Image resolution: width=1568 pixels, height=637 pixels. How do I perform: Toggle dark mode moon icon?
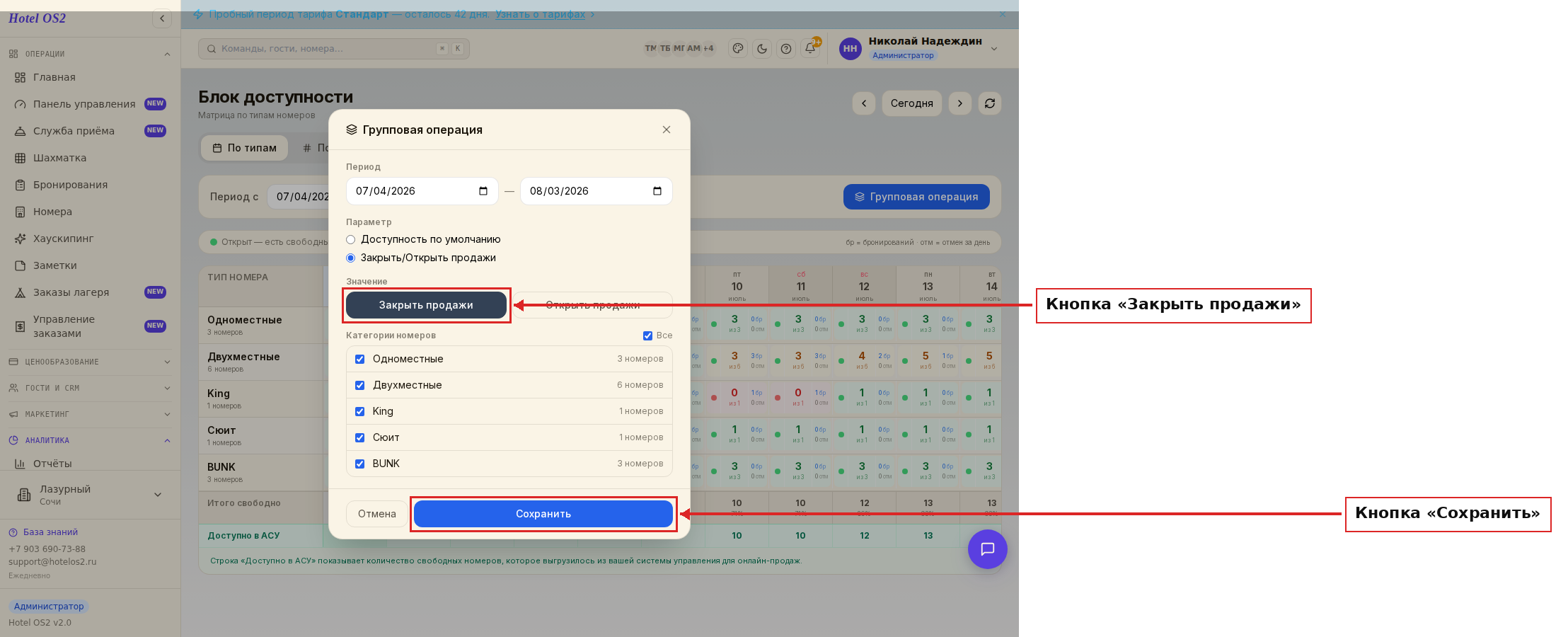(x=762, y=49)
